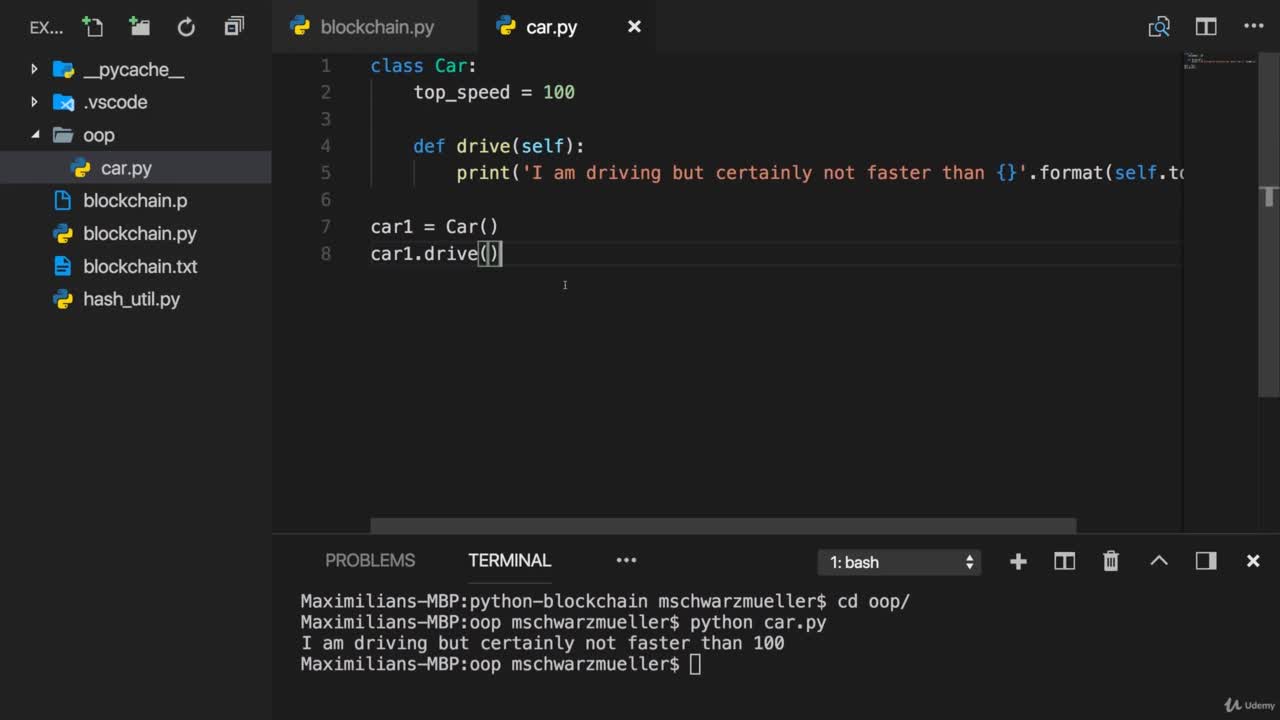Place cursor on 'class Car:' line

(423, 66)
